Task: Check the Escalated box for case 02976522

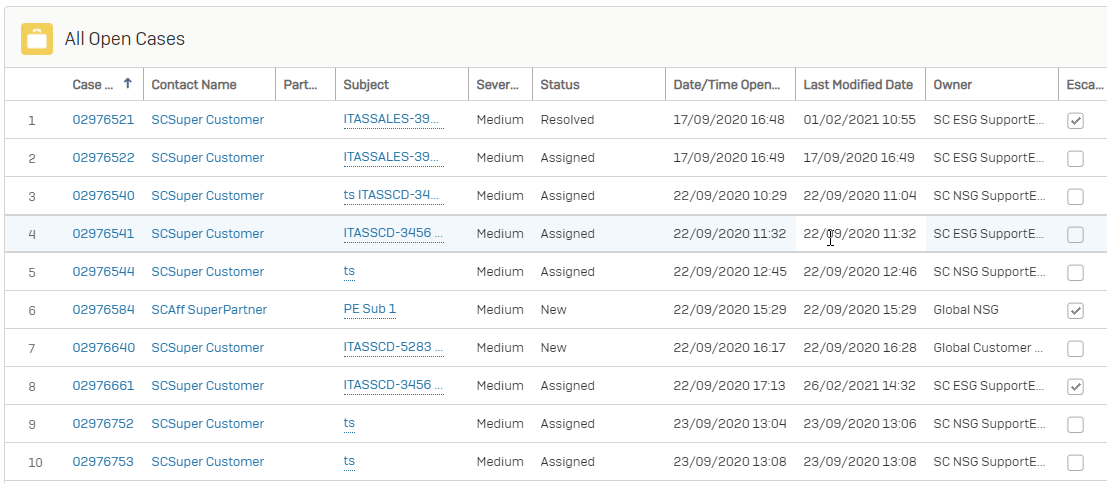Action: (1075, 158)
